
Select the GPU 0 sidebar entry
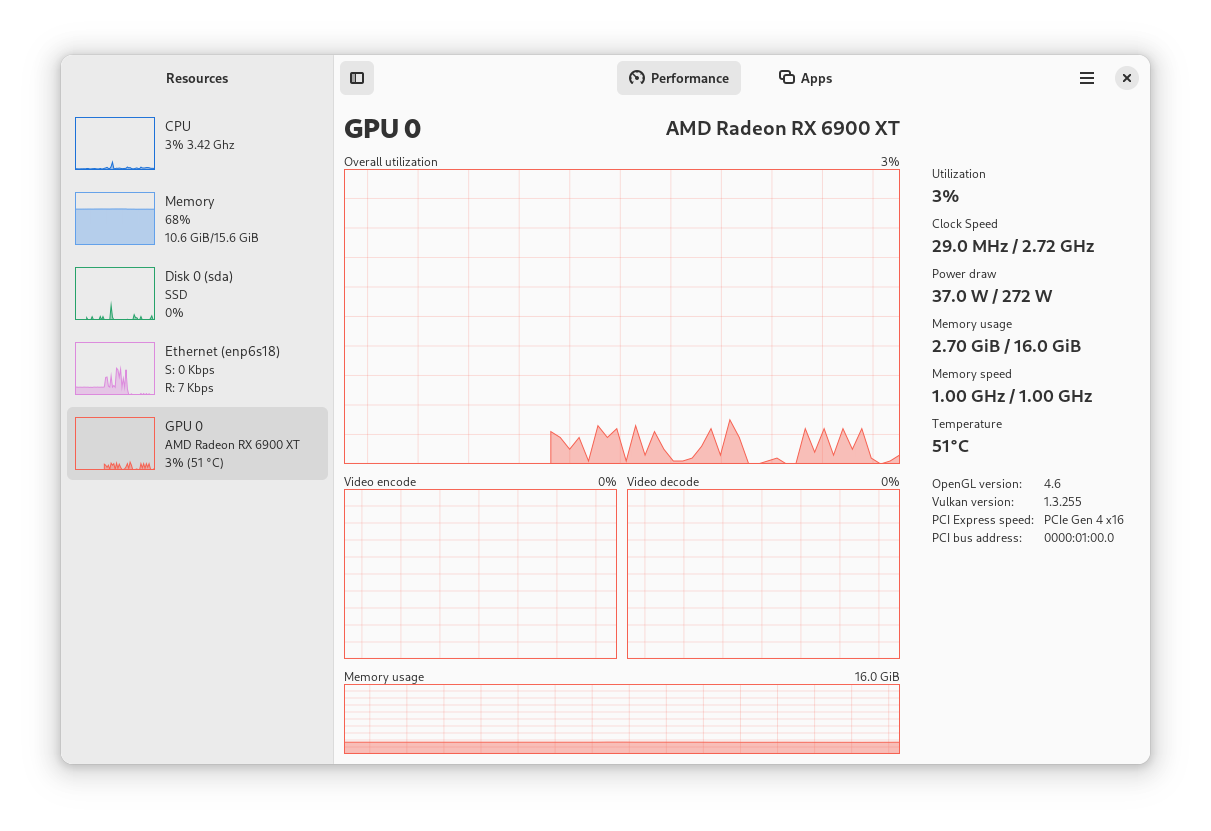[x=197, y=444]
